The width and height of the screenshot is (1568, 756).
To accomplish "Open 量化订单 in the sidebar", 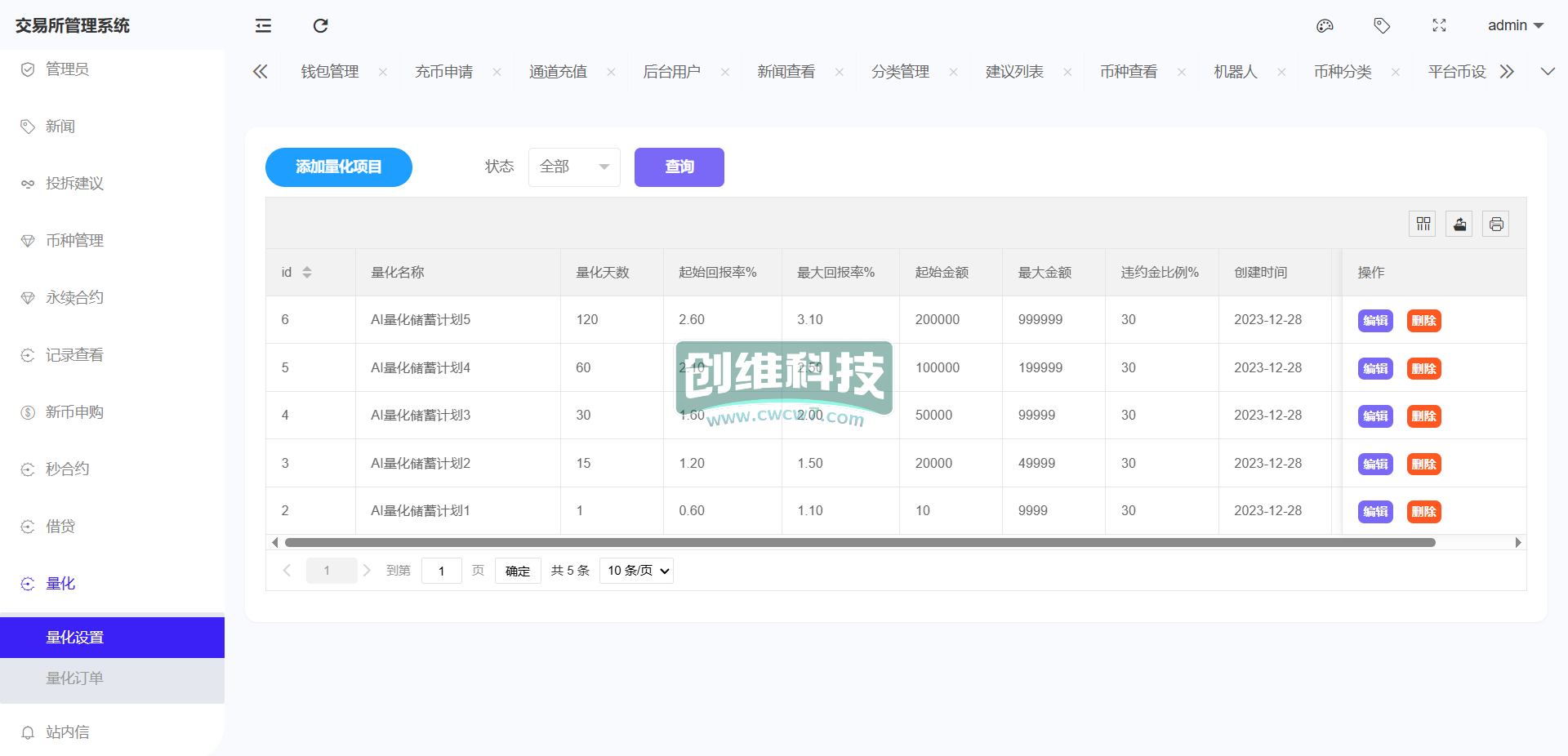I will tap(75, 678).
